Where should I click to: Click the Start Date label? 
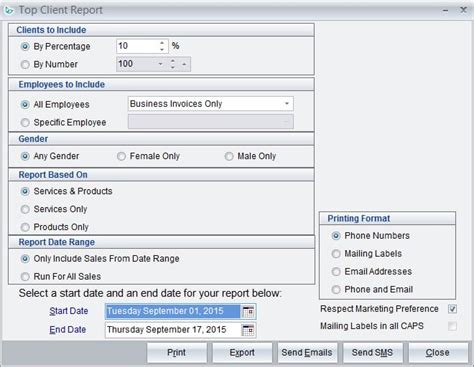69,311
